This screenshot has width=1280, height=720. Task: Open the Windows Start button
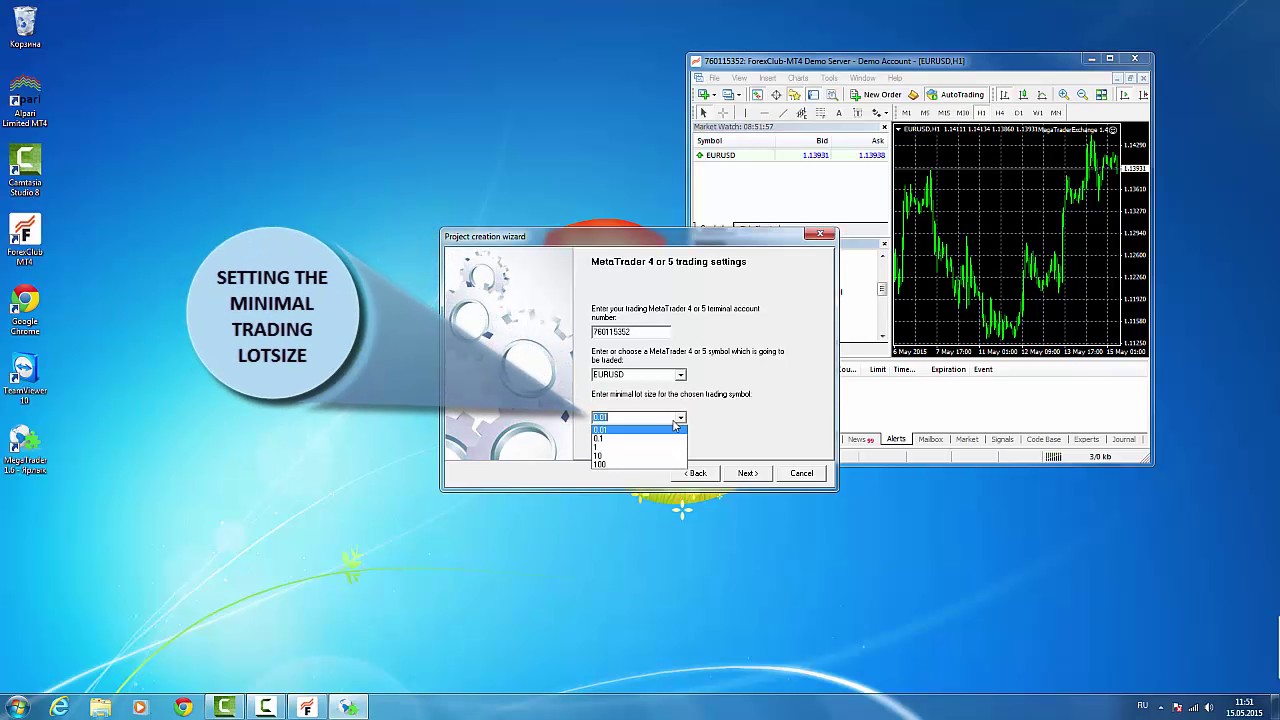[17, 707]
